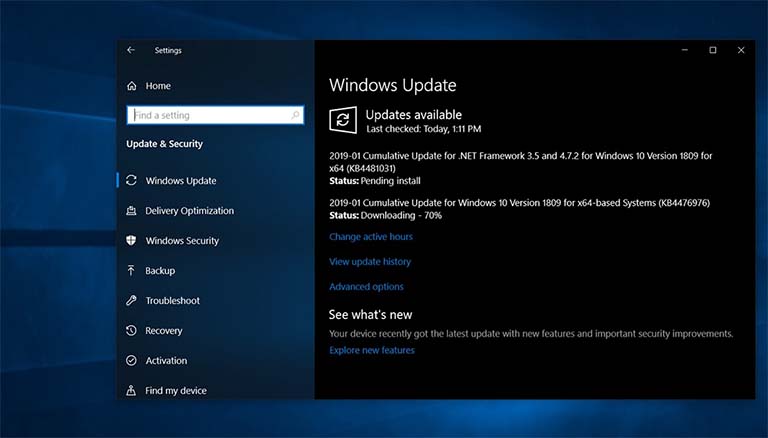
Task: Go to Windows Security section
Action: (182, 241)
